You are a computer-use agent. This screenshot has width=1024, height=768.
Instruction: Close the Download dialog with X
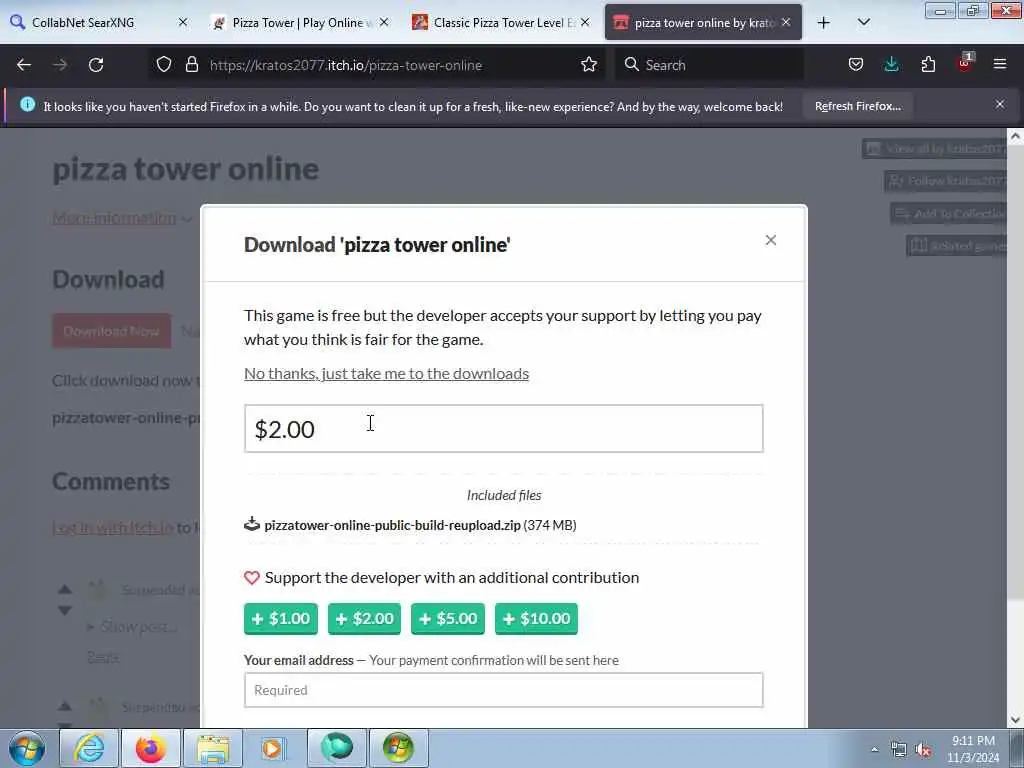pos(771,240)
